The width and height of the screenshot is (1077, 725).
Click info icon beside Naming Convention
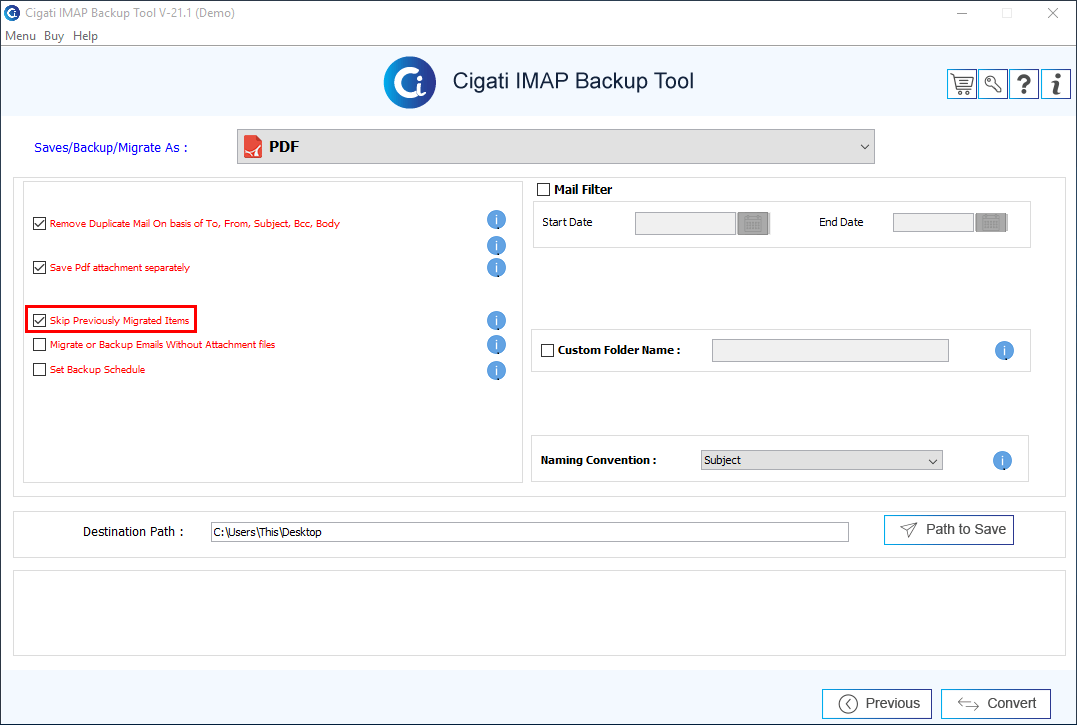click(x=1002, y=461)
